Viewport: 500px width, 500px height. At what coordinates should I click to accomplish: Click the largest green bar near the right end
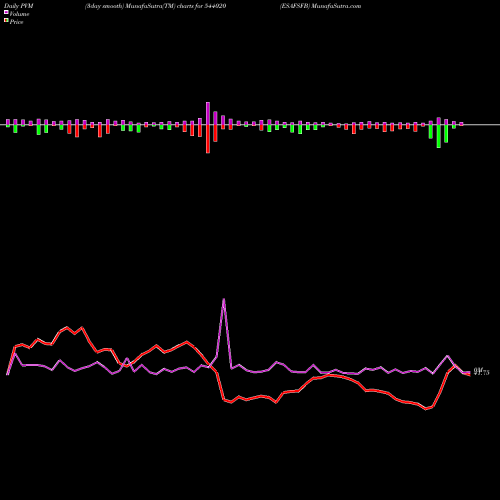tap(439, 136)
